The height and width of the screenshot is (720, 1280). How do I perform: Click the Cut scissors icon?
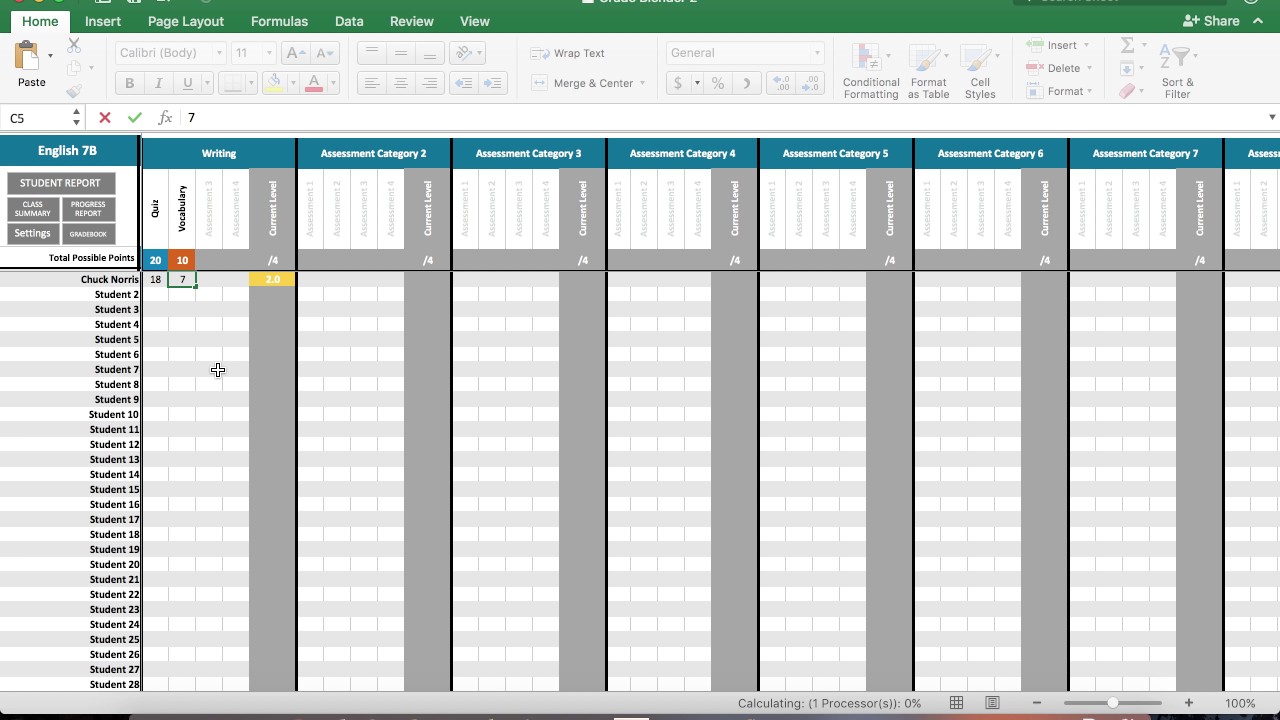74,45
